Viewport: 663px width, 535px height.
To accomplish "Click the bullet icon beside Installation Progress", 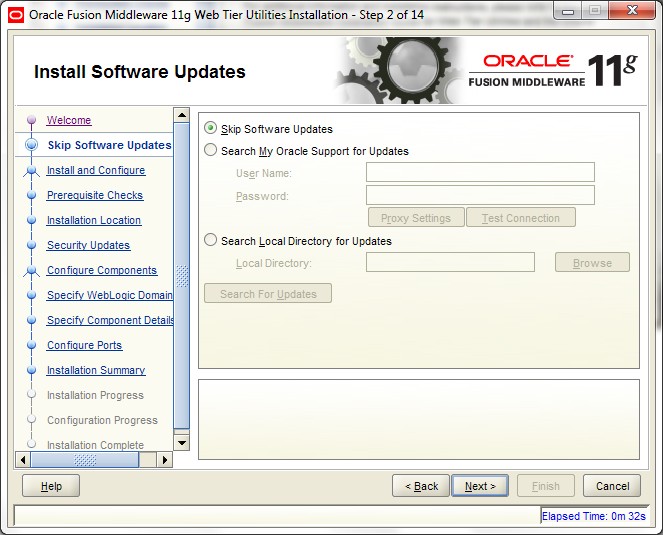I will (31, 394).
